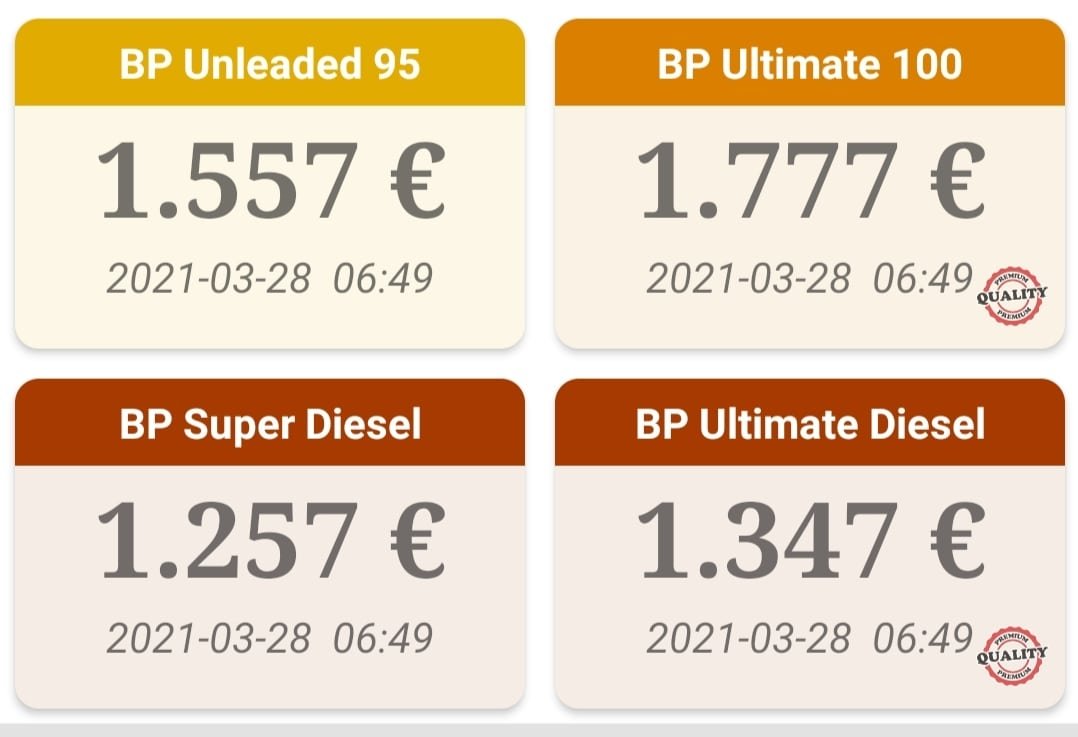Viewport: 1078px width, 737px height.
Task: Open the BP Unleaded 95 header
Action: [270, 63]
